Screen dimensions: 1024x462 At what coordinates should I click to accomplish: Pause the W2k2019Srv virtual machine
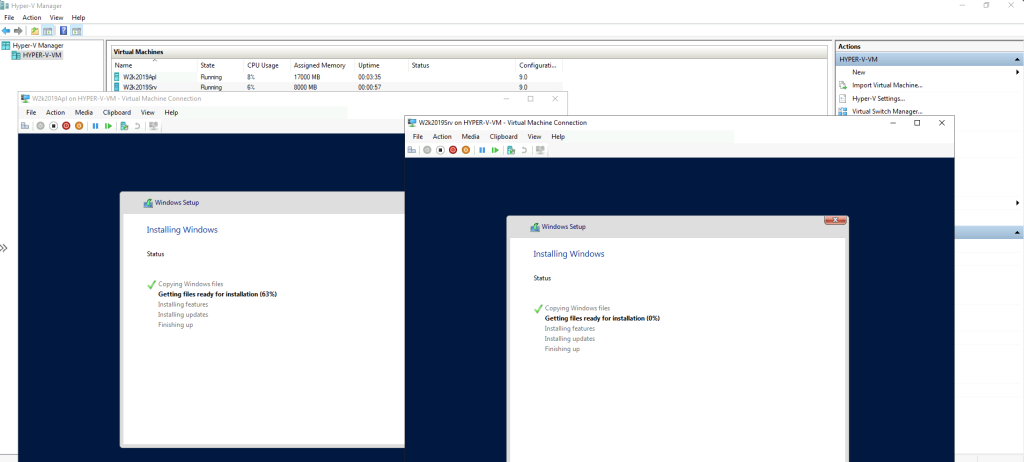482,150
